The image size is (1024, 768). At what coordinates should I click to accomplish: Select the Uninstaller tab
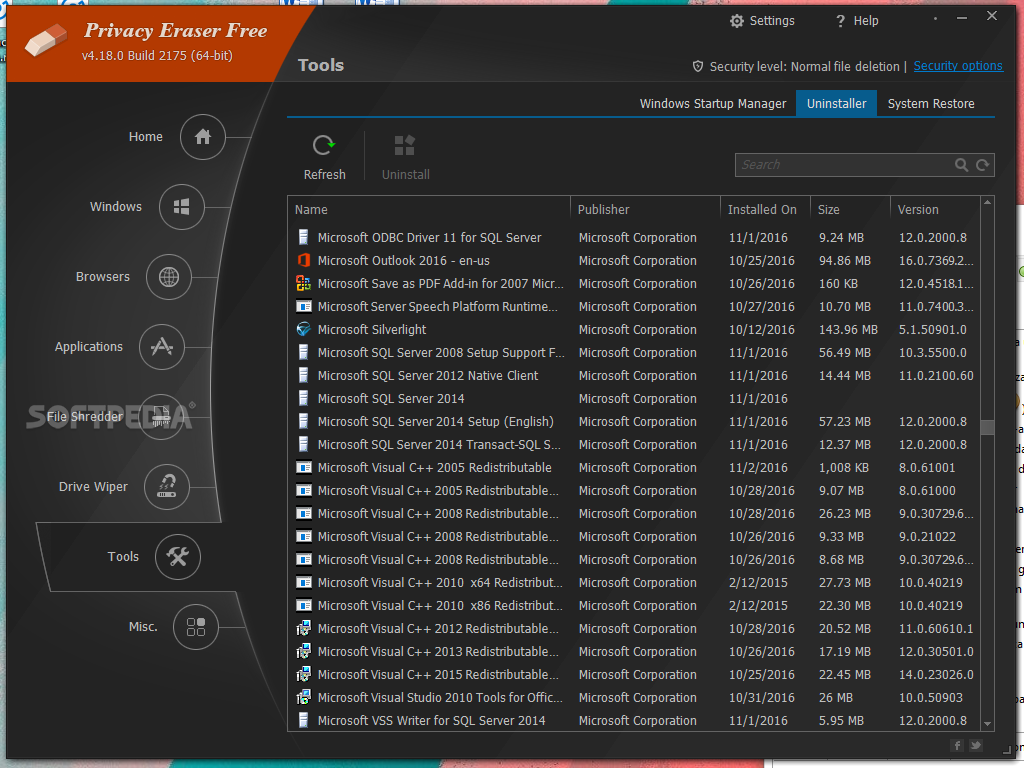coord(836,104)
